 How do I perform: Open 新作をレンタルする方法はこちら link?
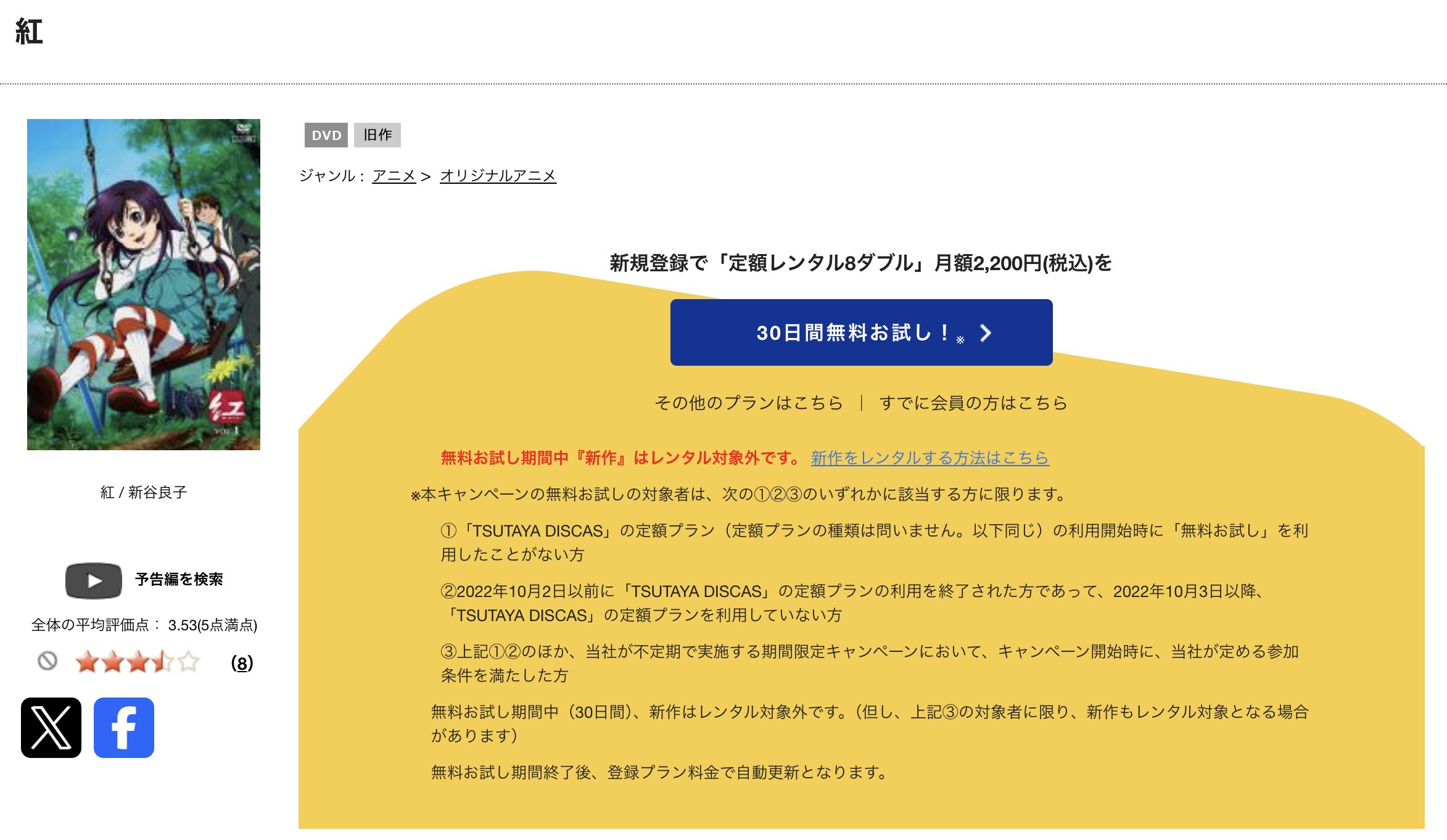coord(930,458)
